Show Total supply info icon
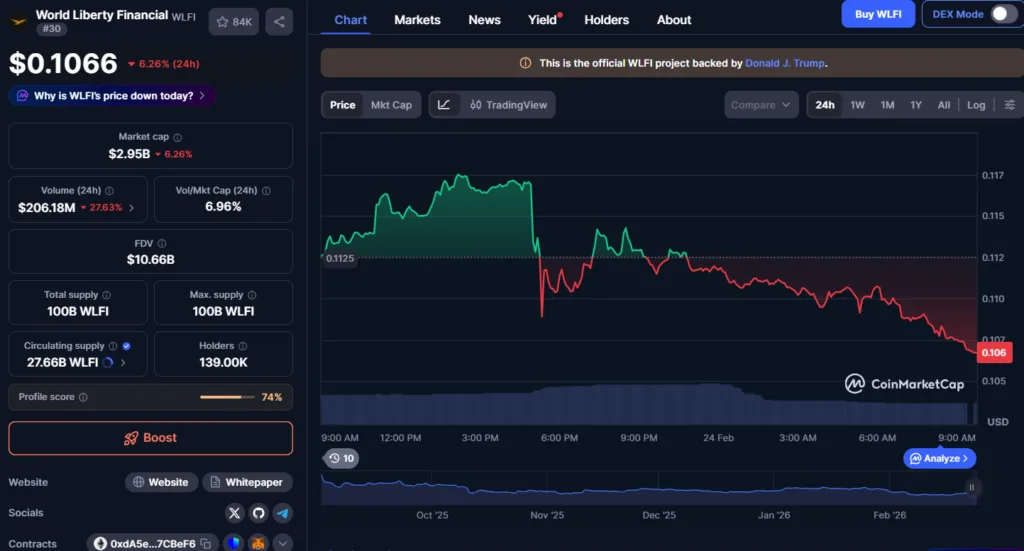Viewport: 1024px width, 551px height. click(106, 295)
